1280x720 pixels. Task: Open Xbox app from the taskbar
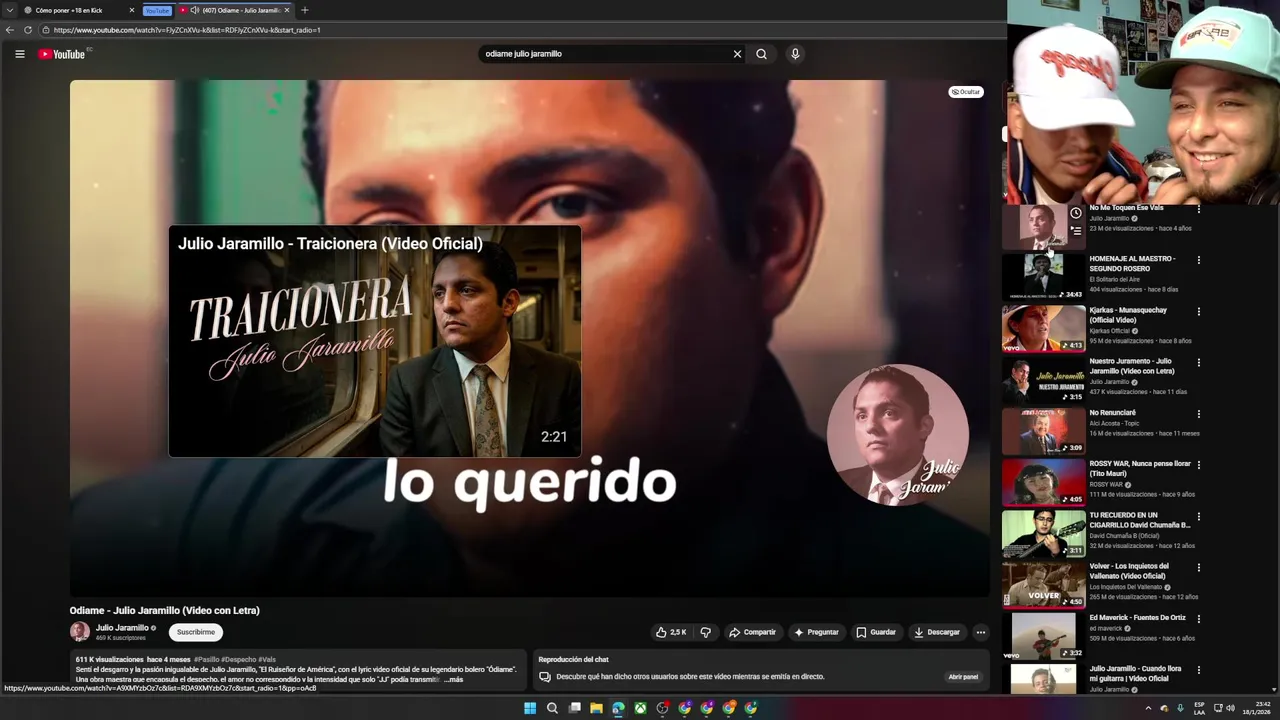point(640,708)
